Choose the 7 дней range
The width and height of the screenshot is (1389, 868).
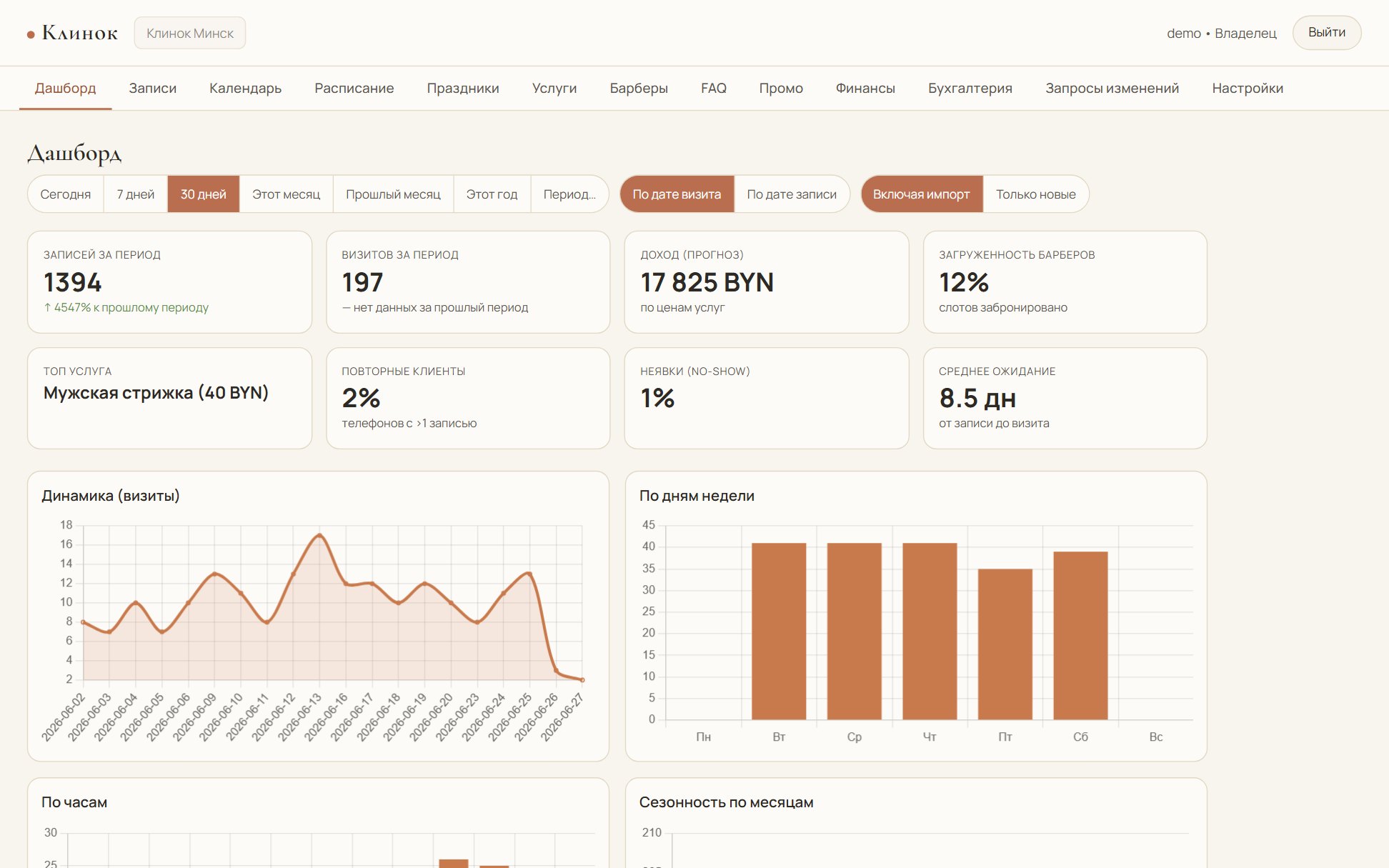pyautogui.click(x=136, y=194)
